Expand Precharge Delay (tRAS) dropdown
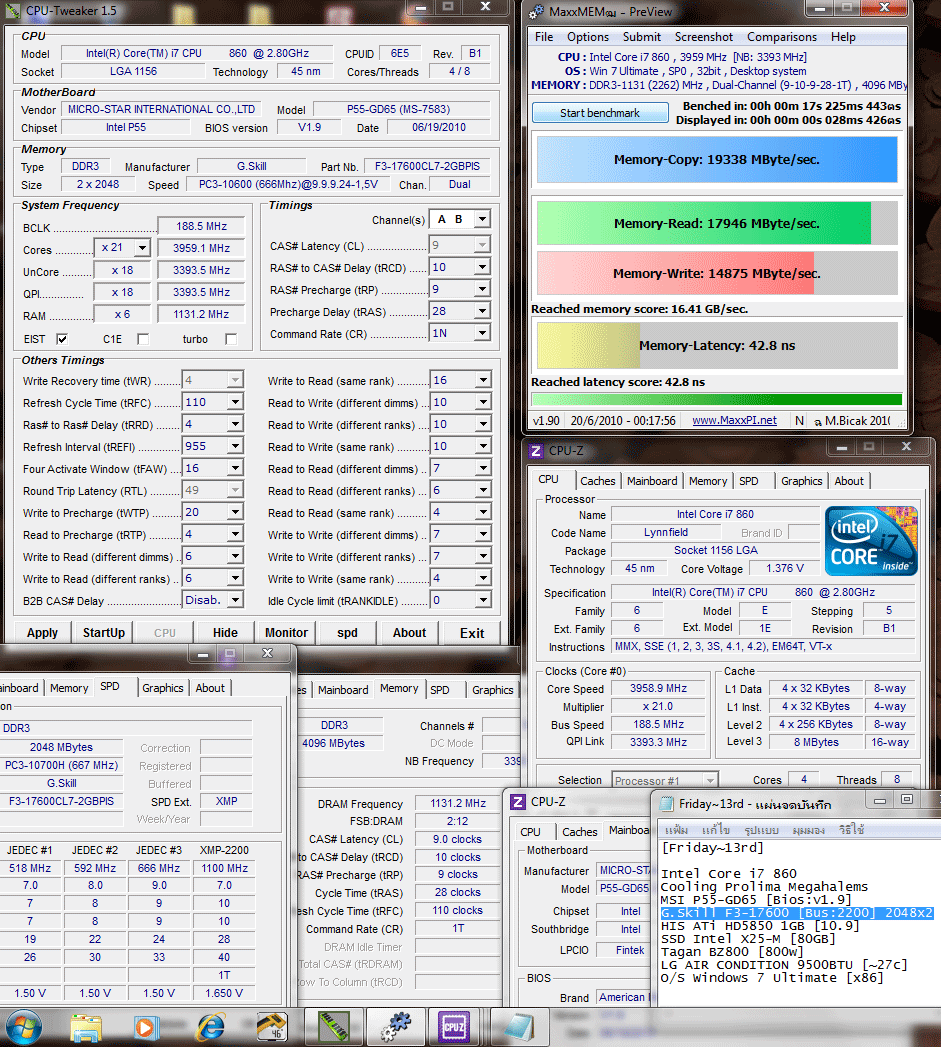941x1047 pixels. pos(482,311)
